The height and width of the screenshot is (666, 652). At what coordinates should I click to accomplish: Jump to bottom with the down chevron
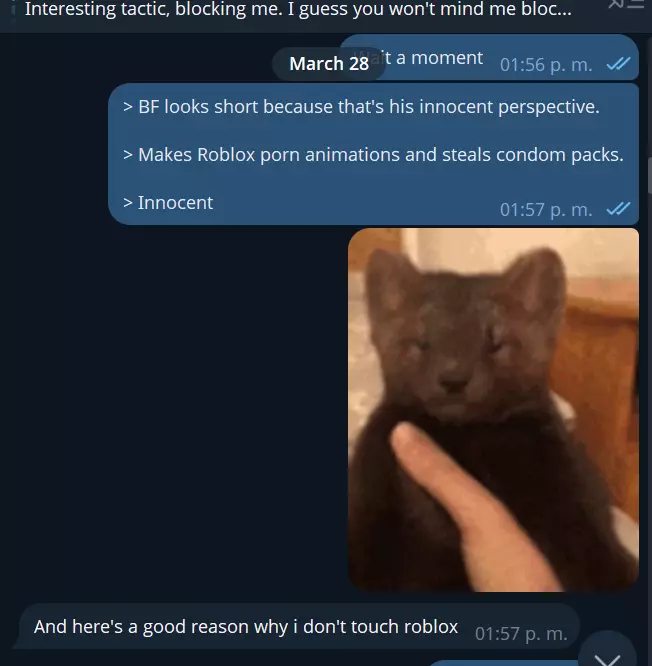pyautogui.click(x=607, y=652)
